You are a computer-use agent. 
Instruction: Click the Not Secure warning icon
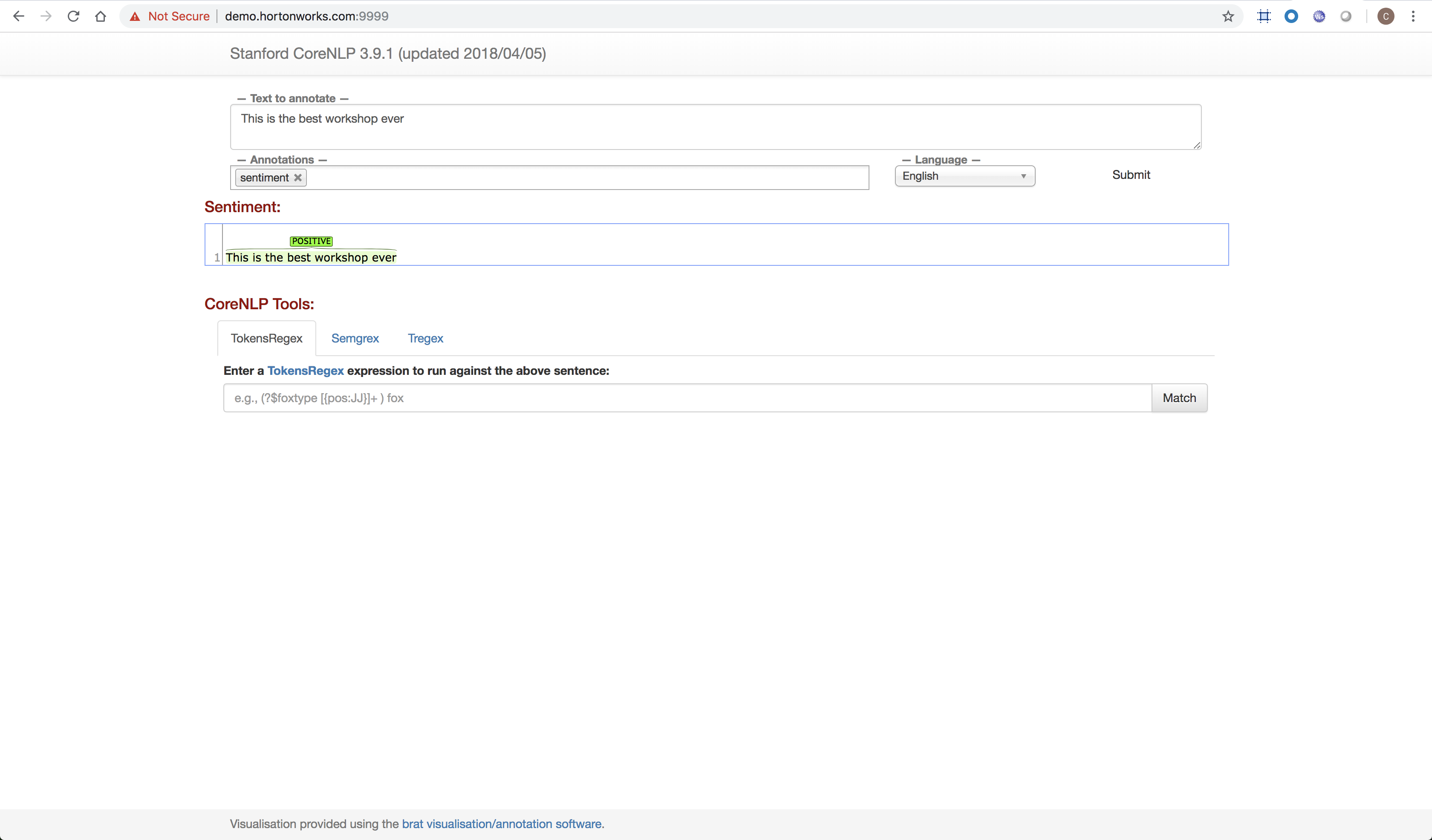pyautogui.click(x=135, y=17)
